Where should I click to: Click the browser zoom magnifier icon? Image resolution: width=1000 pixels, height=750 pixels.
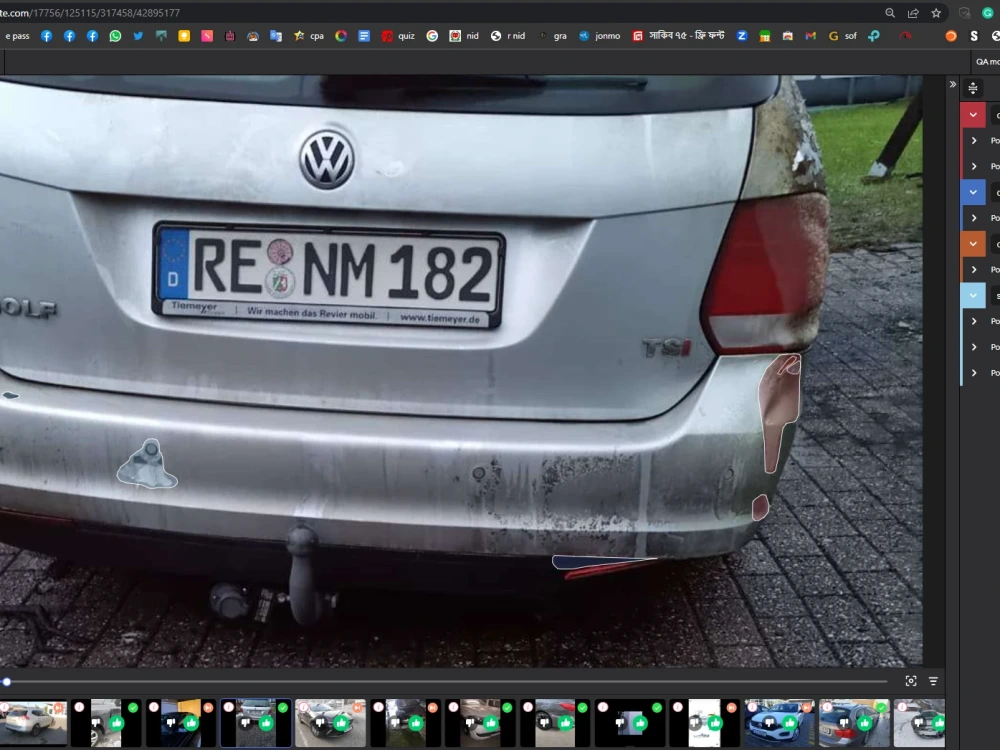pyautogui.click(x=890, y=13)
